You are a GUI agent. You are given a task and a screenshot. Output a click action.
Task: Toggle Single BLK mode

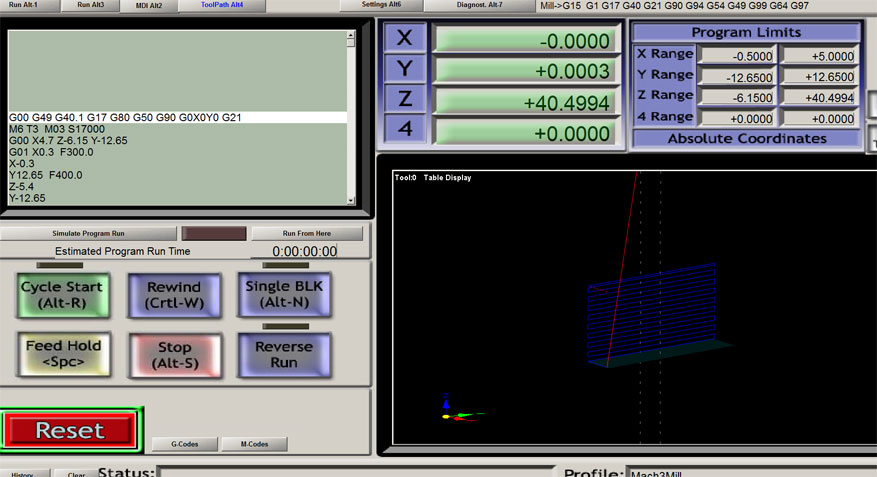click(x=284, y=294)
